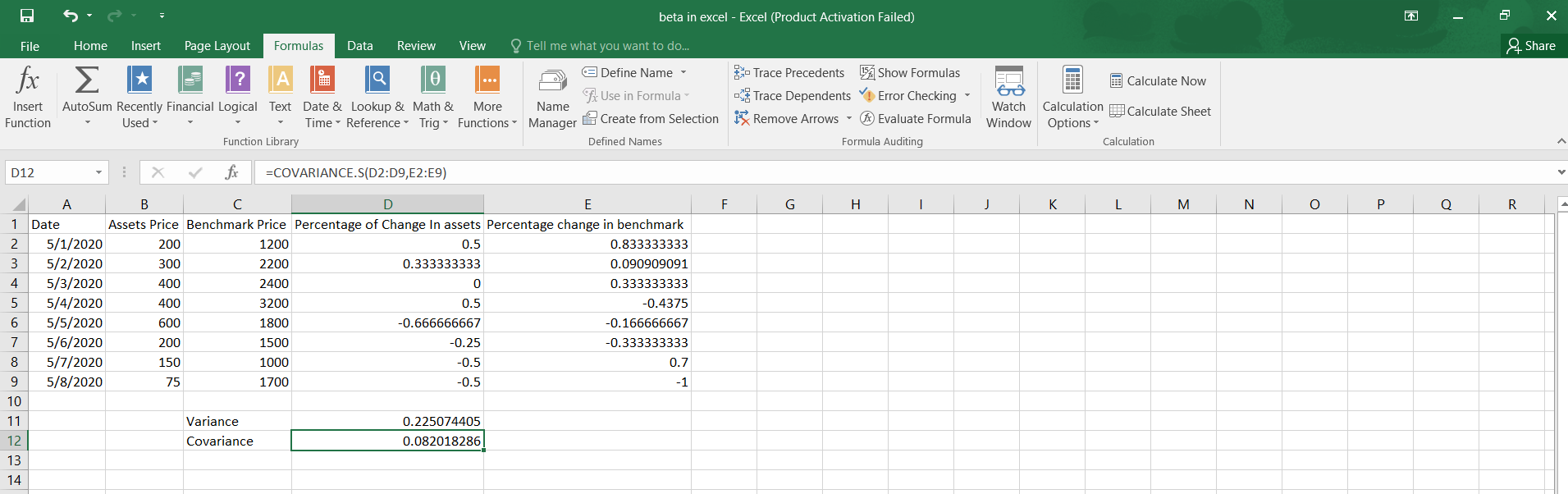This screenshot has width=1568, height=494.
Task: Expand the Error Checking dropdown arrow
Action: (x=967, y=96)
